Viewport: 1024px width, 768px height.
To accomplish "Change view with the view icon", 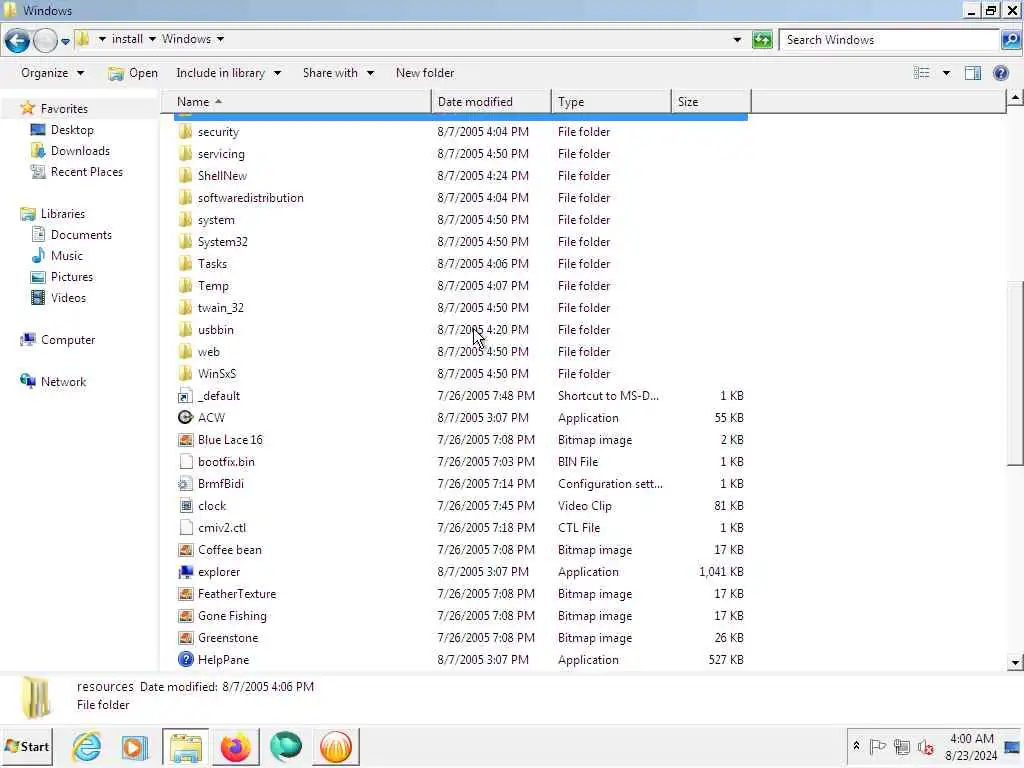I will 921,73.
